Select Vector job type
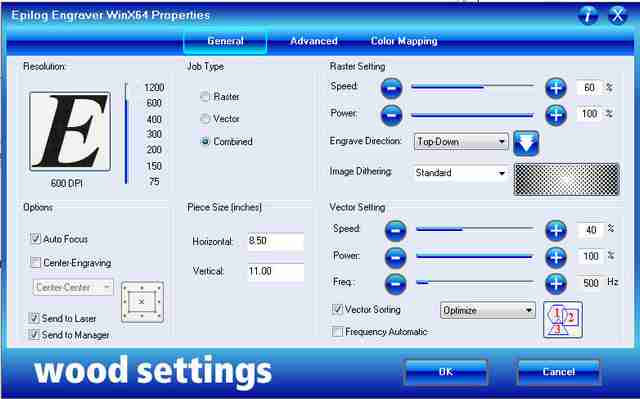The image size is (640, 399). pyautogui.click(x=204, y=119)
